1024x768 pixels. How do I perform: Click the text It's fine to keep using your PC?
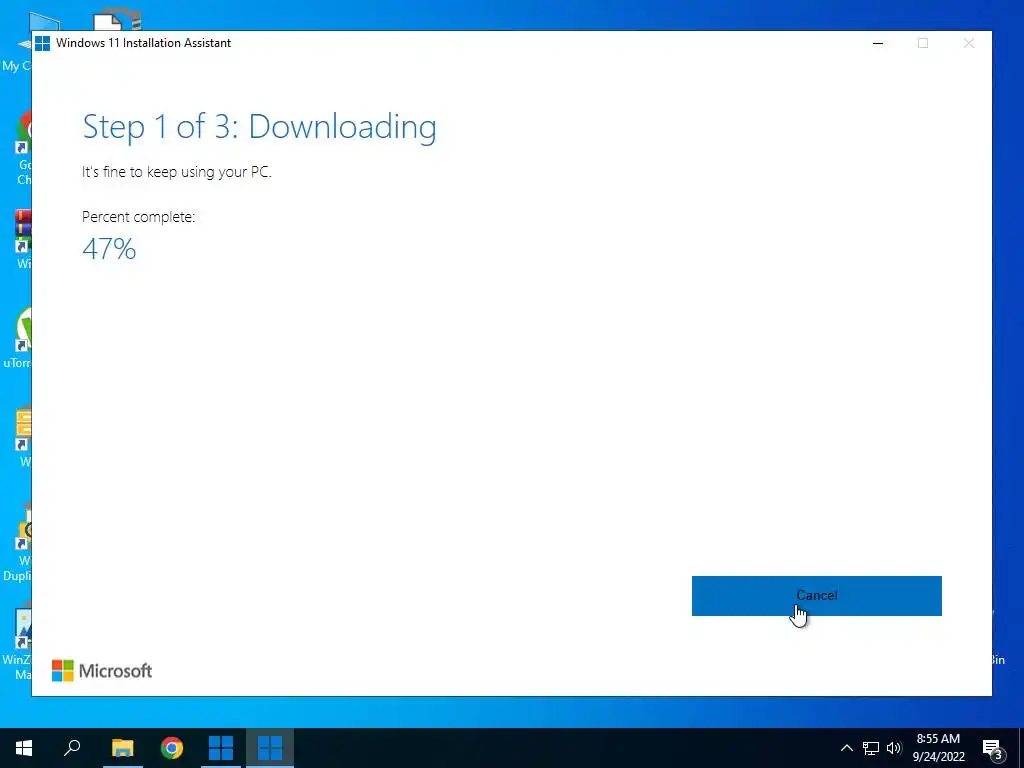pos(176,172)
